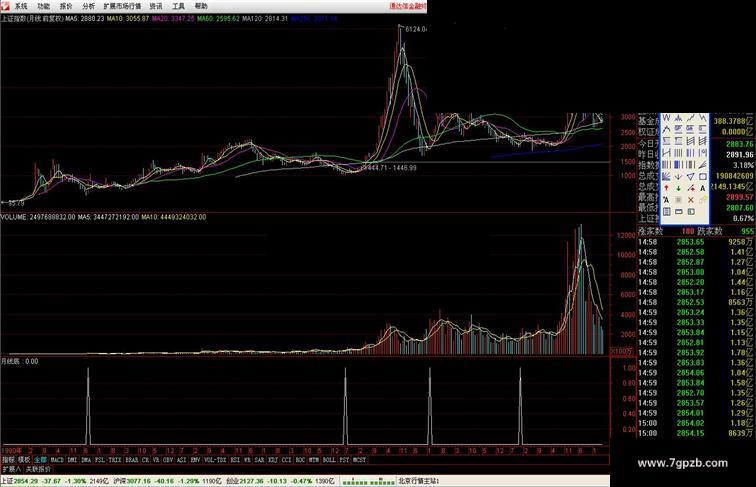This screenshot has width=756, height=487.
Task: Select the rising trend line drawing tool
Action: click(x=690, y=118)
